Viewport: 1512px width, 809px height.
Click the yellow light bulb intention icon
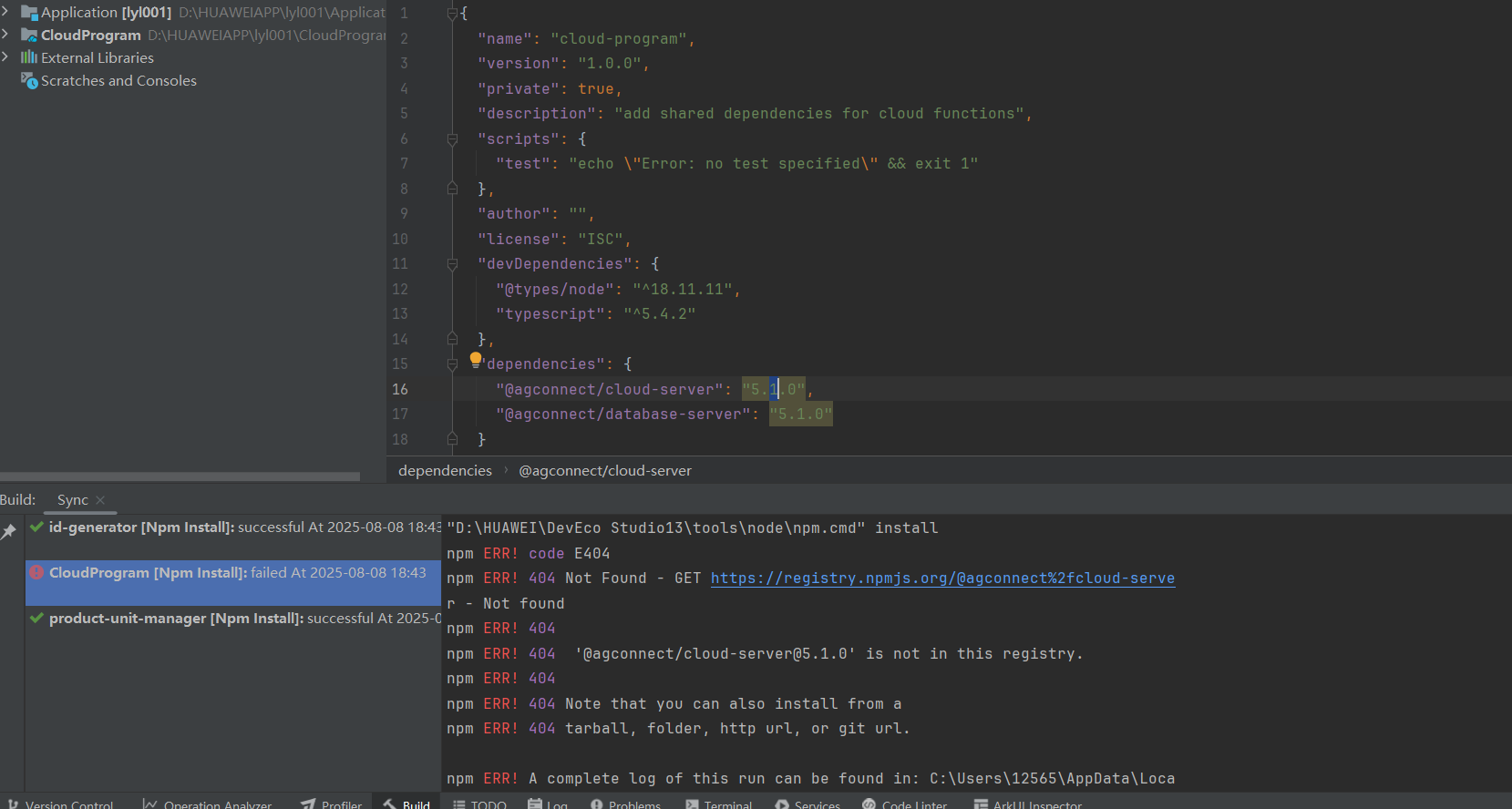pos(475,360)
